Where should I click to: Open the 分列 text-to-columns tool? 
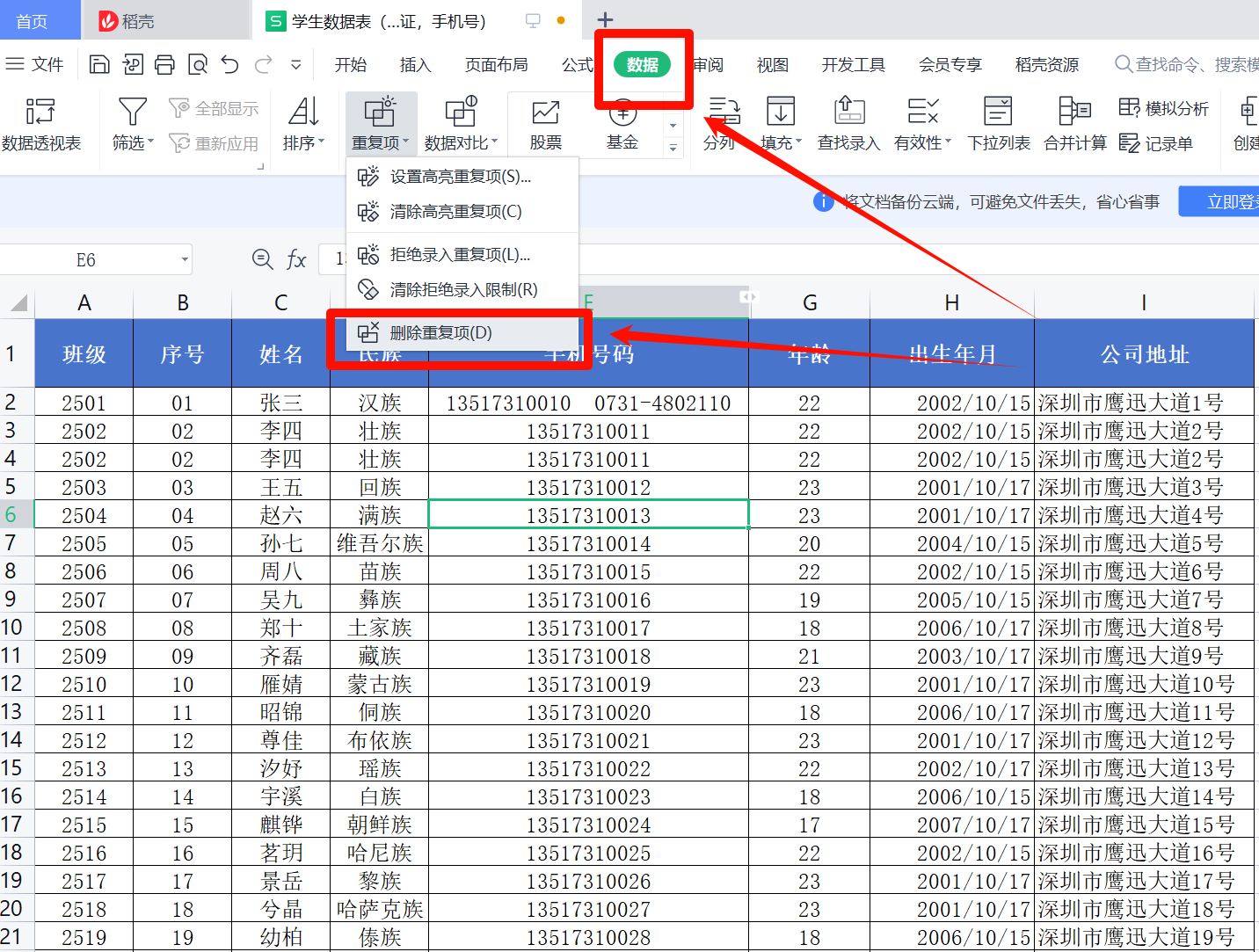721,123
